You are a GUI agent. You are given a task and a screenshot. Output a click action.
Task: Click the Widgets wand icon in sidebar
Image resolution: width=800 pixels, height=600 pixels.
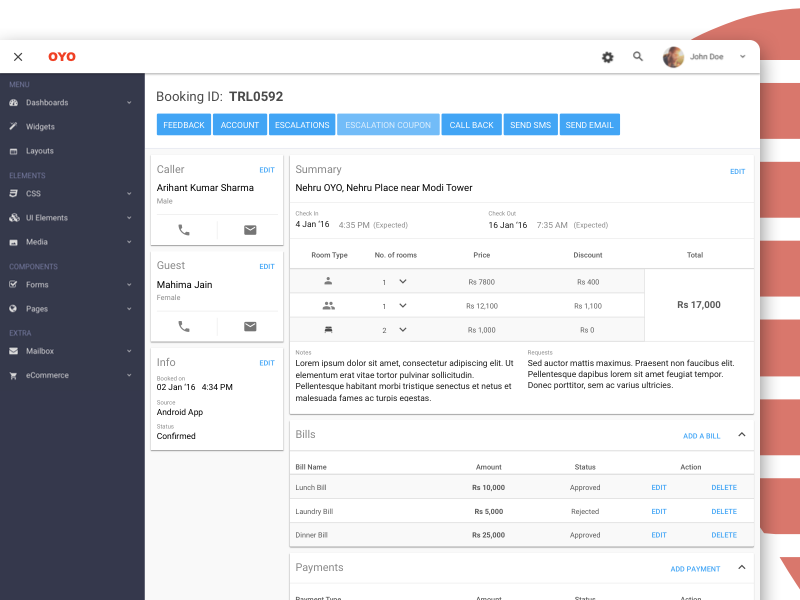[x=14, y=127]
